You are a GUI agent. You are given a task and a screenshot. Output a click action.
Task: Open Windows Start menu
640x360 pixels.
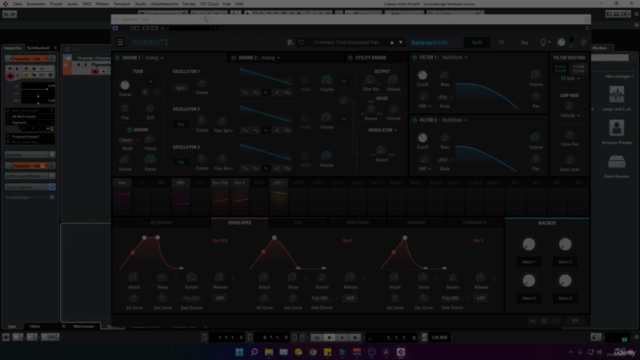[240, 352]
